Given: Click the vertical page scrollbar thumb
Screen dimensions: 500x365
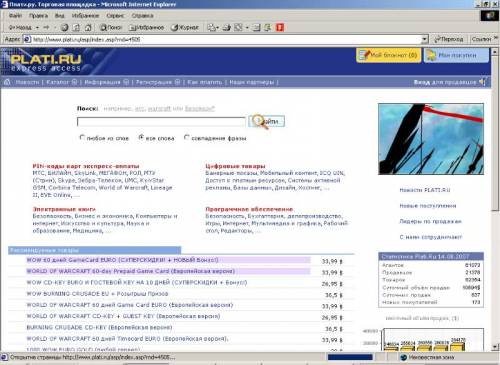Looking at the screenshot, I should pyautogui.click(x=495, y=133).
